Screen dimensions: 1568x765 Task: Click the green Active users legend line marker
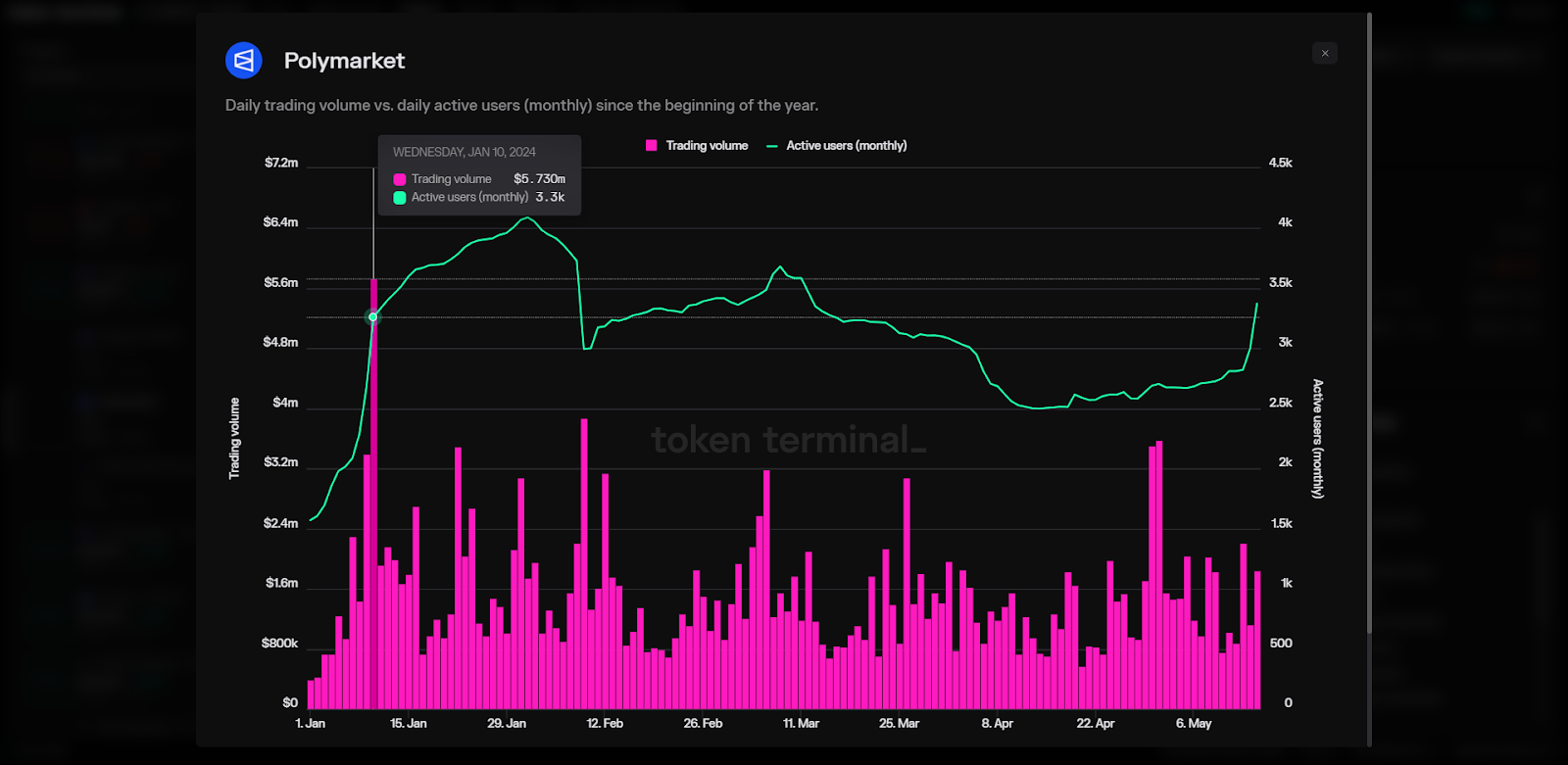tap(772, 146)
